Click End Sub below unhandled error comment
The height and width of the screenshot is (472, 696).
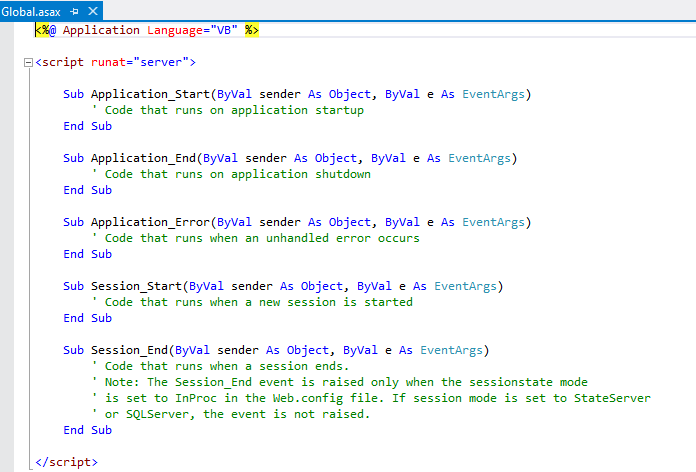click(87, 254)
